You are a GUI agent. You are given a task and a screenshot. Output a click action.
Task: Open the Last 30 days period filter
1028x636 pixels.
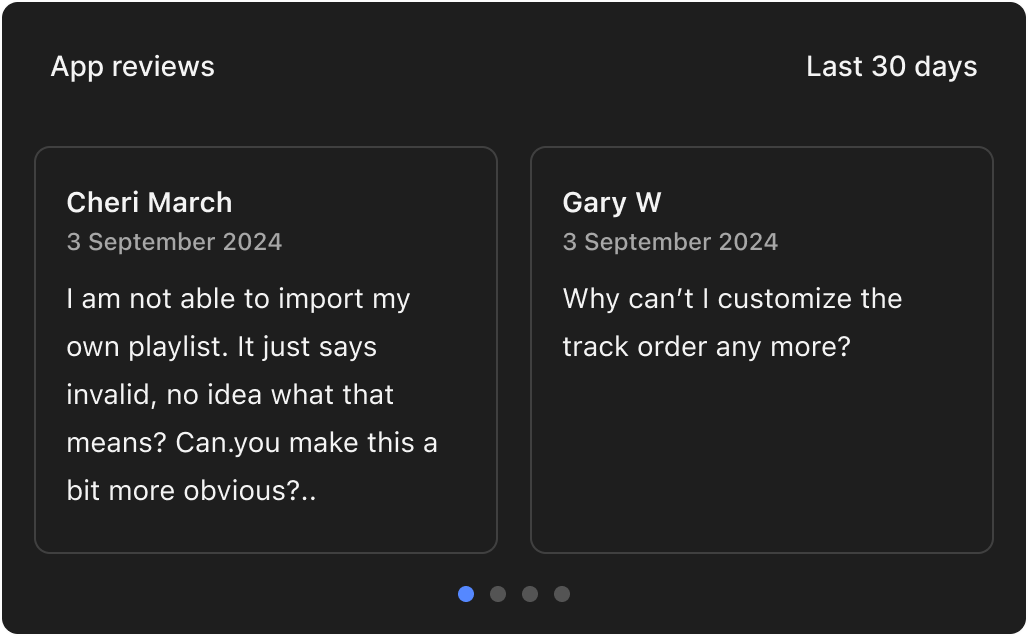coord(891,67)
